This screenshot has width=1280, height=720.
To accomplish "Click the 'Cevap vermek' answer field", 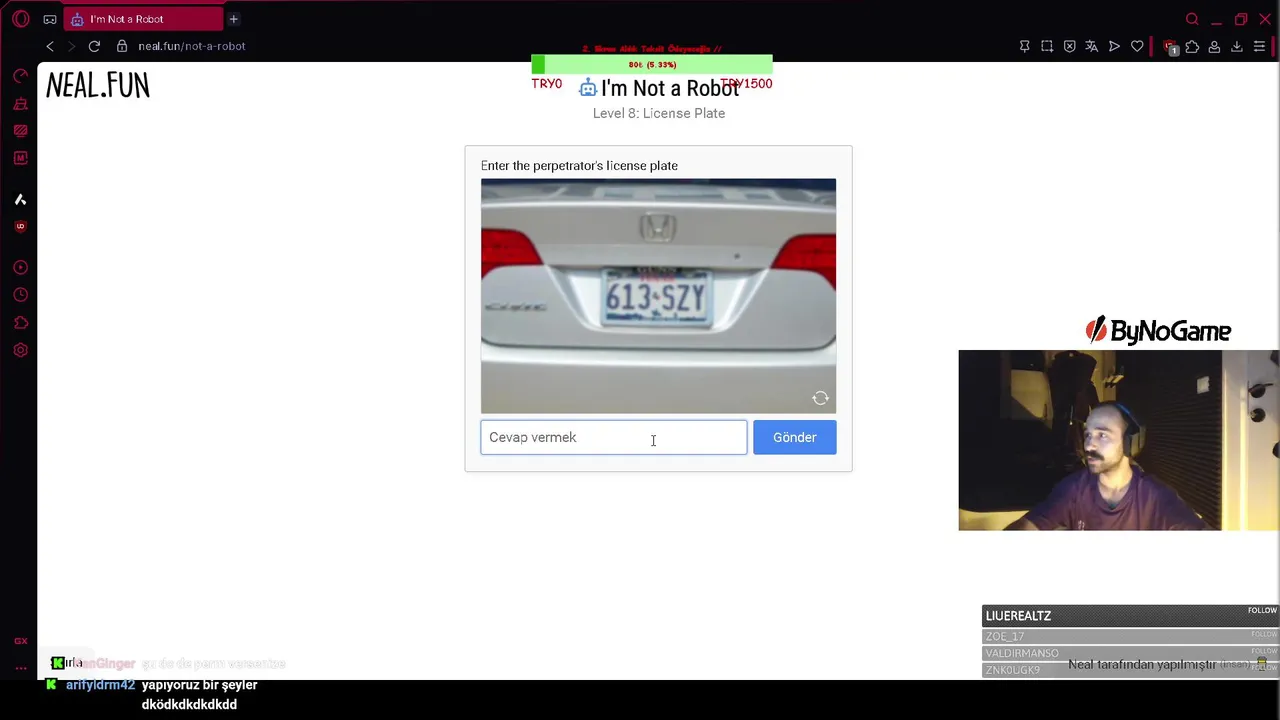I will 614,437.
